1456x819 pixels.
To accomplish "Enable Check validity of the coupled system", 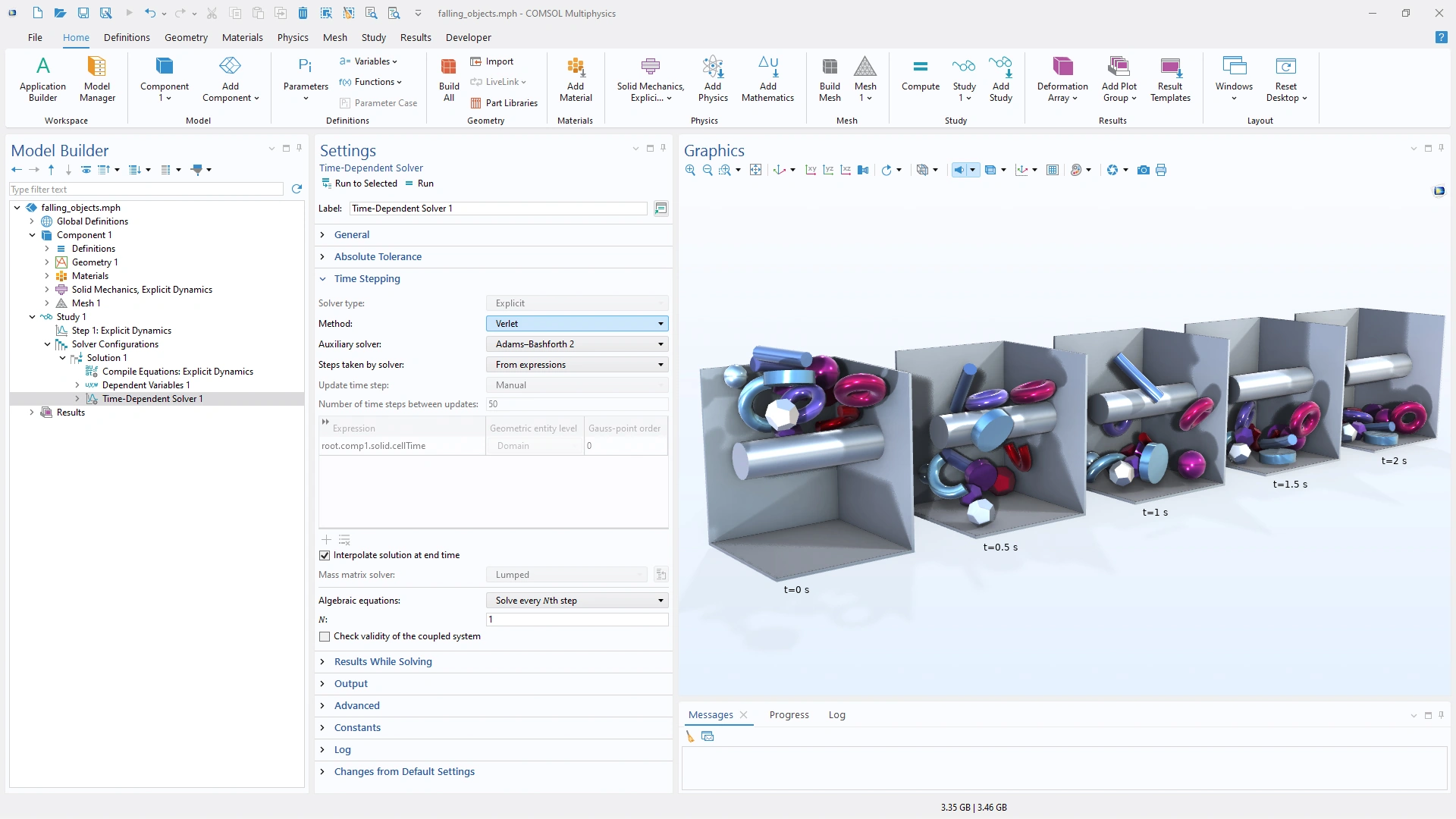I will coord(325,636).
